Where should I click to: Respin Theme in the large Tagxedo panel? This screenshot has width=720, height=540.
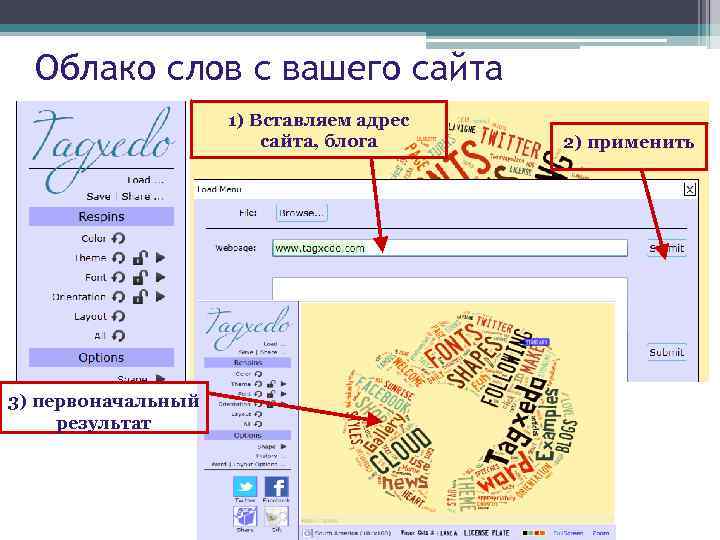tap(118, 258)
